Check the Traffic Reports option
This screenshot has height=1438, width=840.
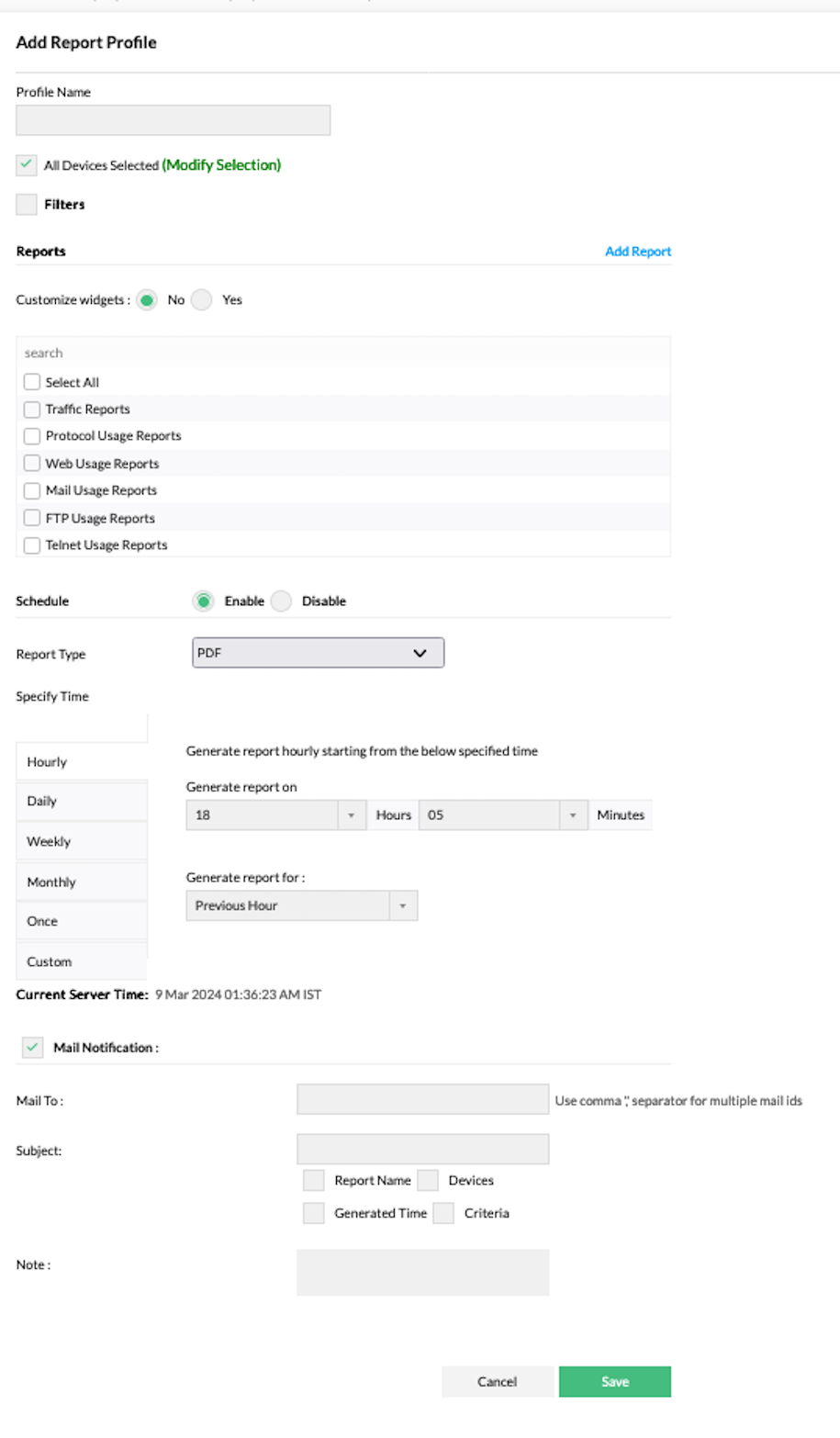32,409
